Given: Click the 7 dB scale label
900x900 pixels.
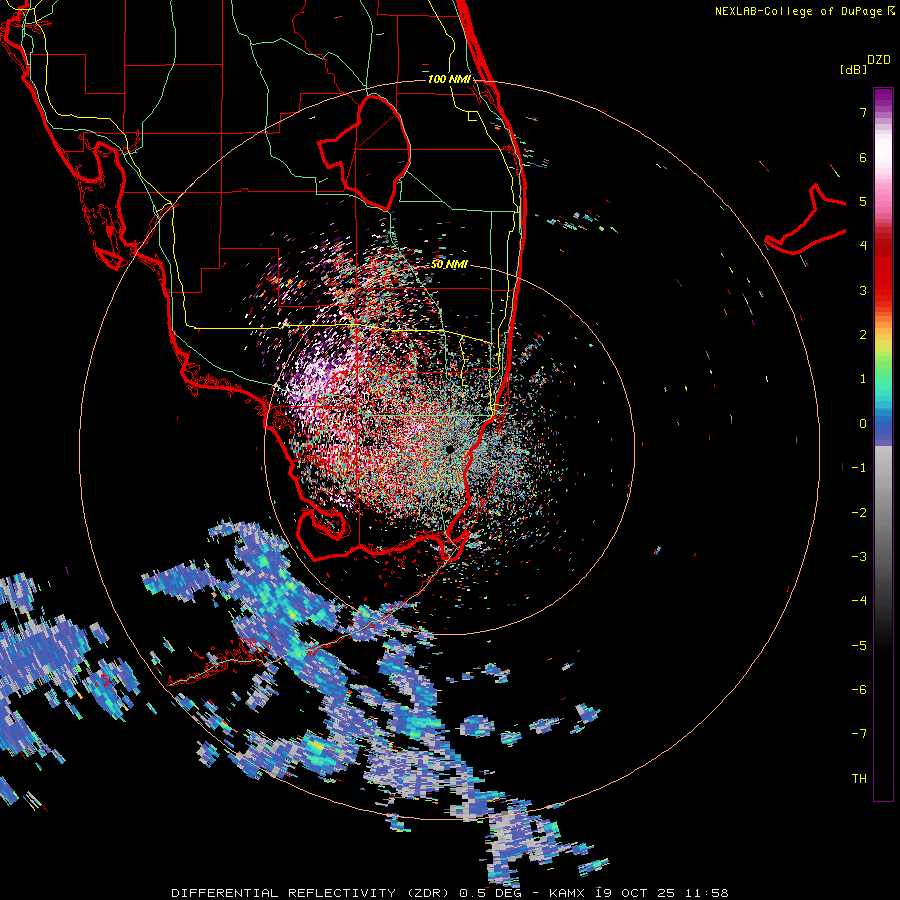Looking at the screenshot, I should (x=863, y=112).
